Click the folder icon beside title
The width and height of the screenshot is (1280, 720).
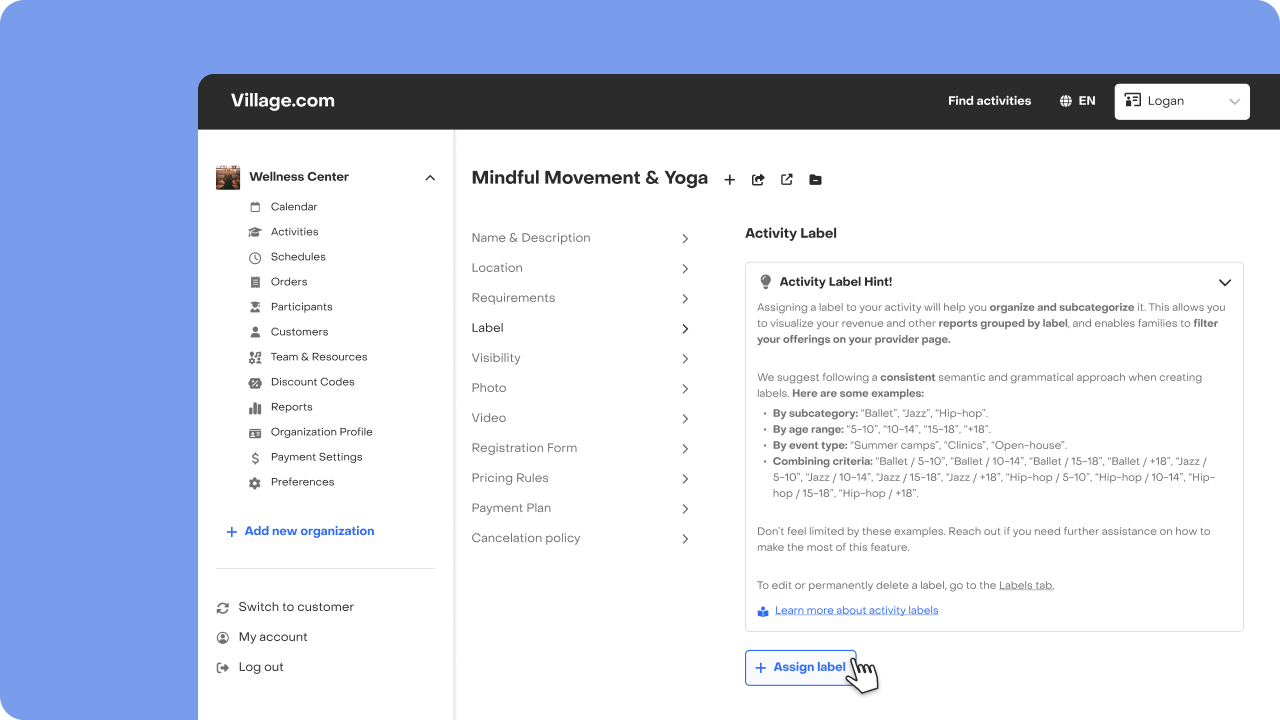815,180
